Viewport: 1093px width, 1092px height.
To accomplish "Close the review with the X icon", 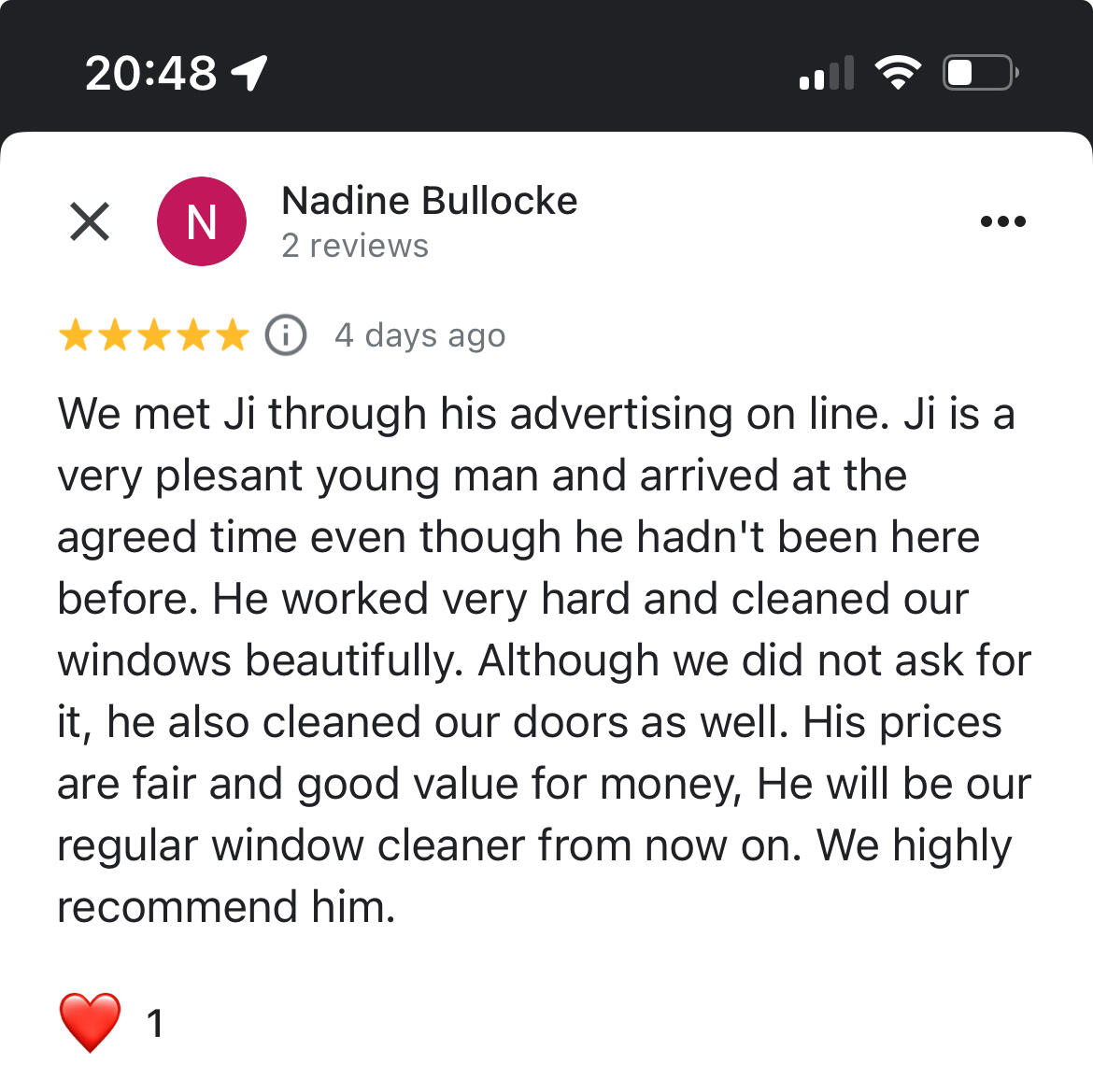I will (90, 221).
